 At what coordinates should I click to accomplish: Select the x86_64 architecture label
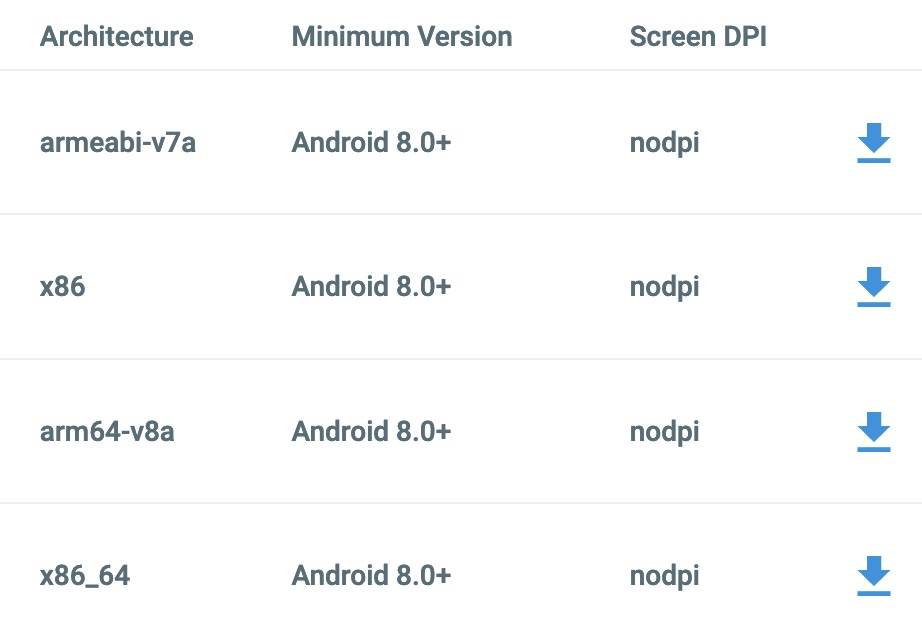pyautogui.click(x=85, y=576)
